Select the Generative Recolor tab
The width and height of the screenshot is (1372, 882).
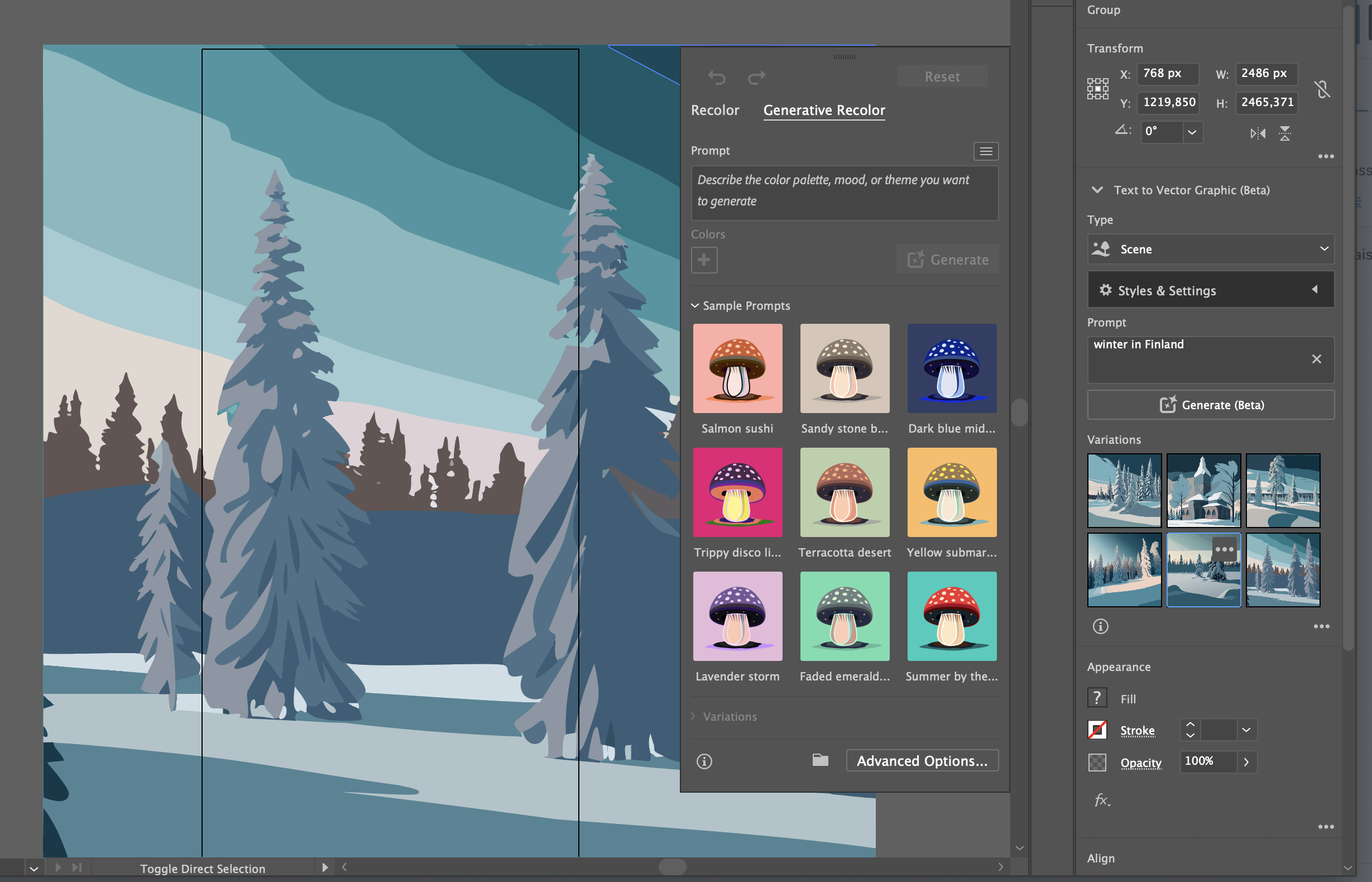823,110
